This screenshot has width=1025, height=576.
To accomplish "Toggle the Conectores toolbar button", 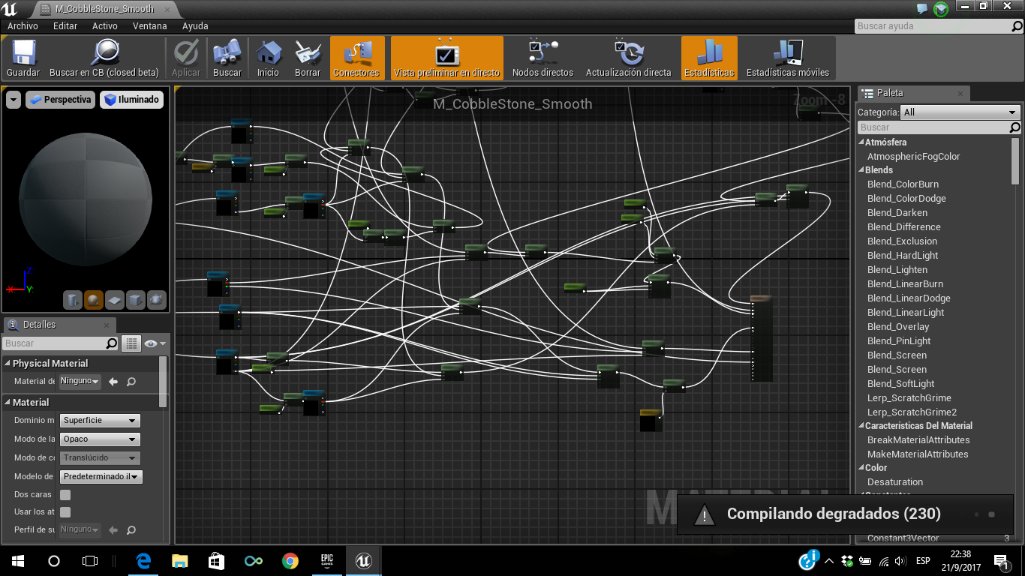I will click(356, 58).
